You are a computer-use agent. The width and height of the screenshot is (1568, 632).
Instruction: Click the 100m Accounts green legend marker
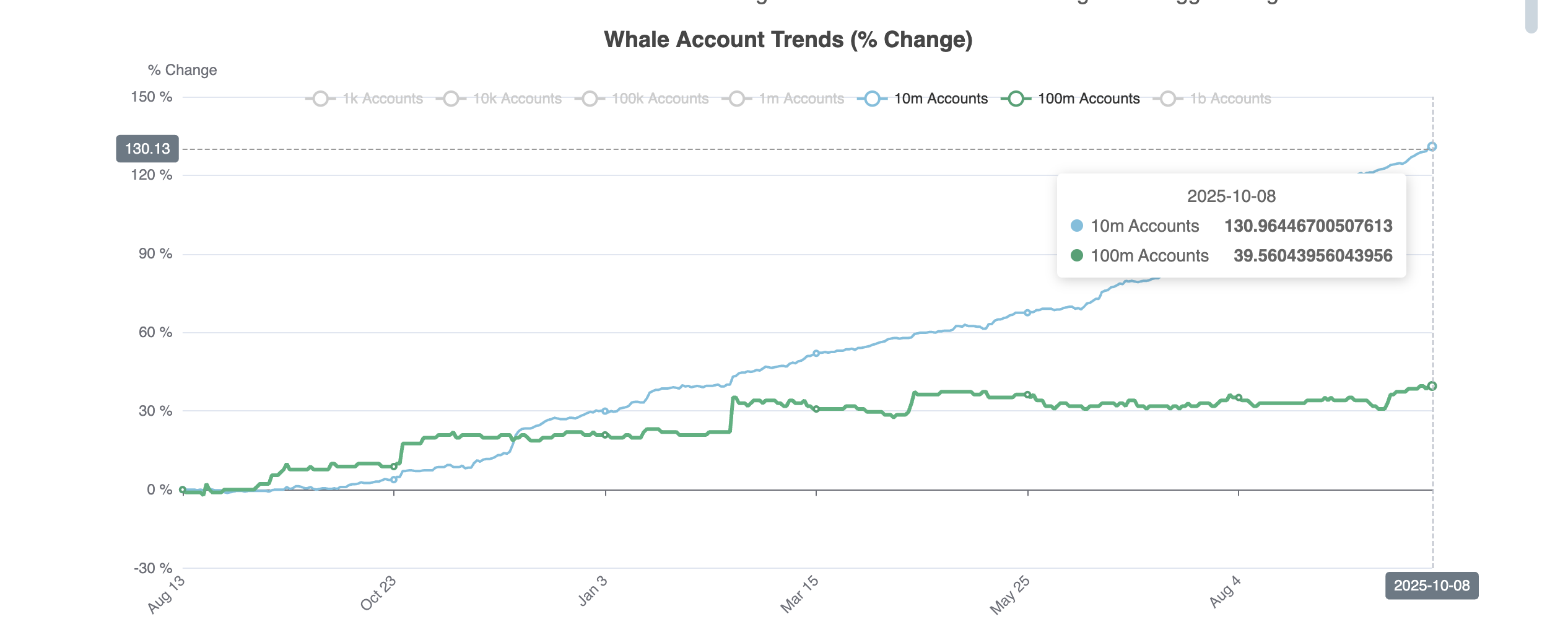(x=1015, y=98)
